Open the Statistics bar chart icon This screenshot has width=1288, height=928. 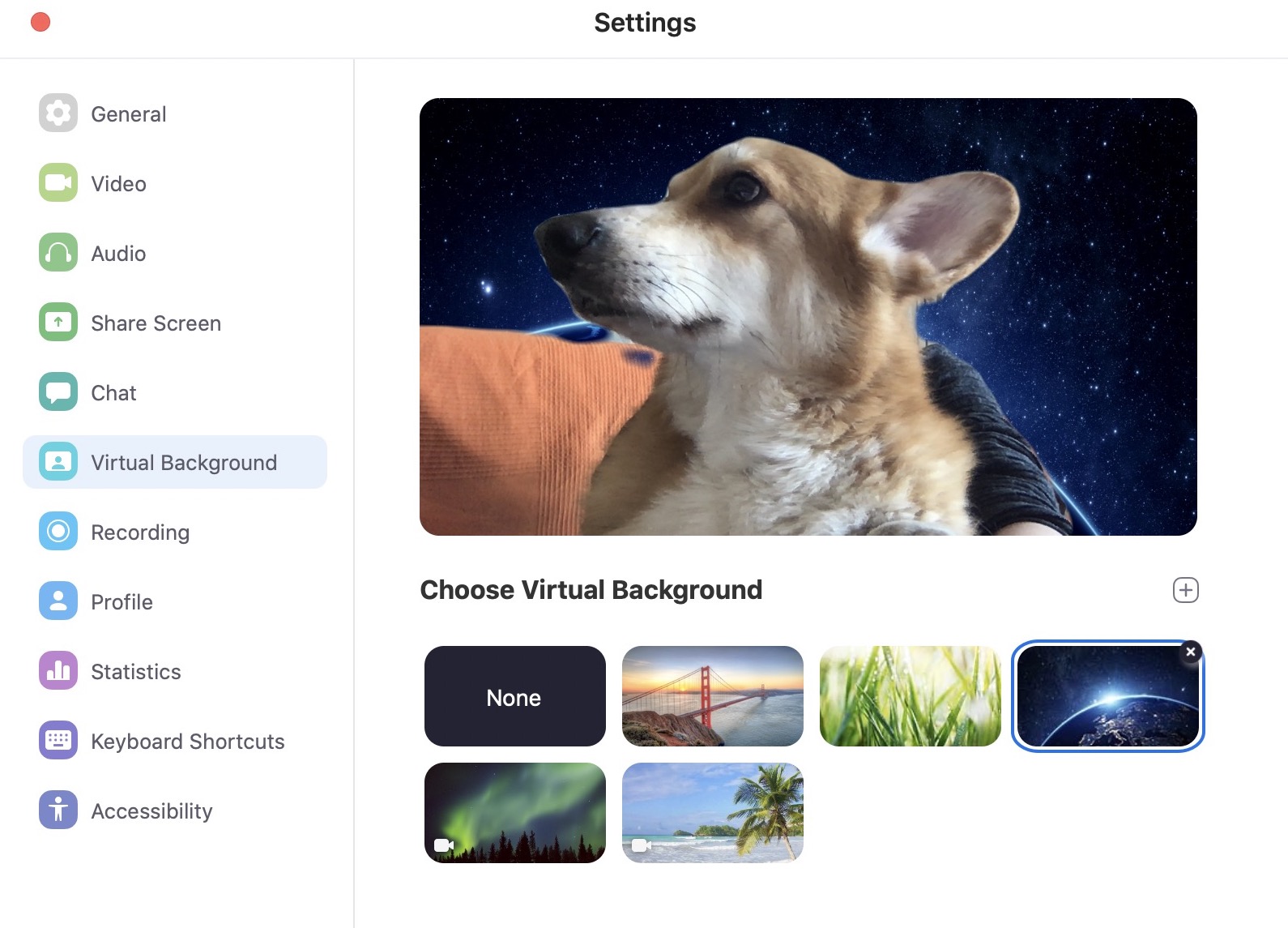point(58,671)
